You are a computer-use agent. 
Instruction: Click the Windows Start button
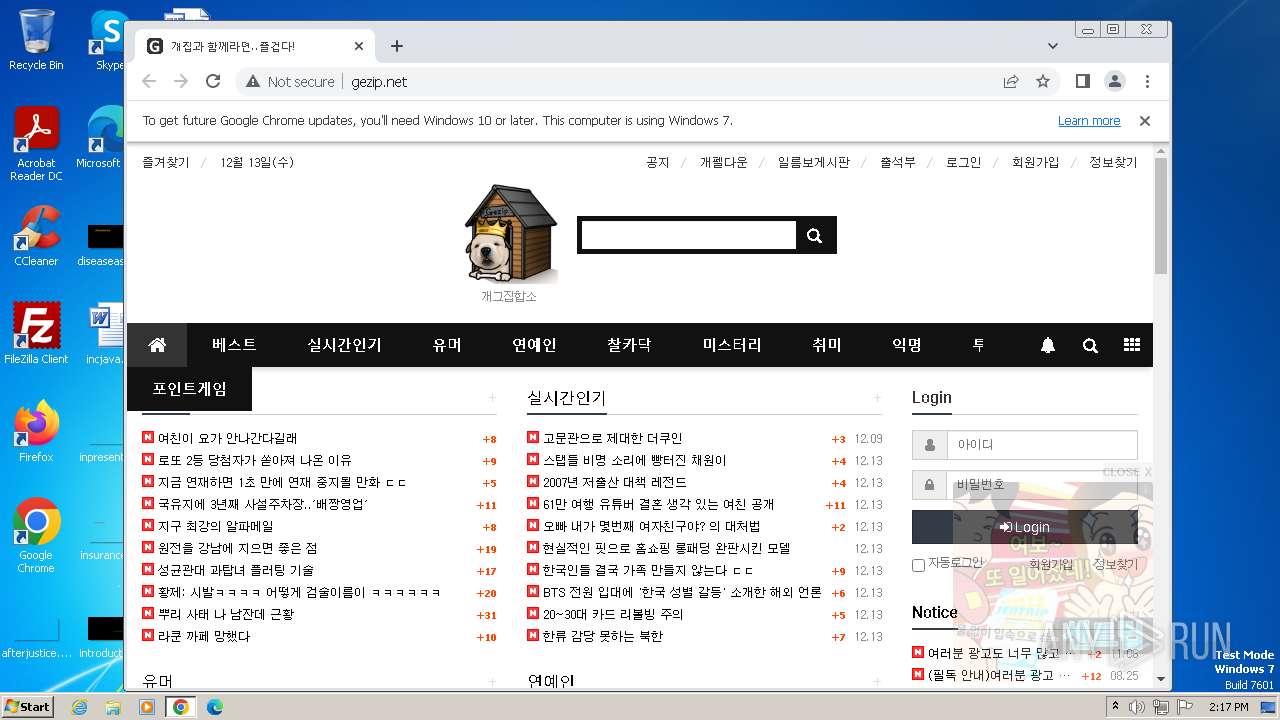(x=28, y=706)
